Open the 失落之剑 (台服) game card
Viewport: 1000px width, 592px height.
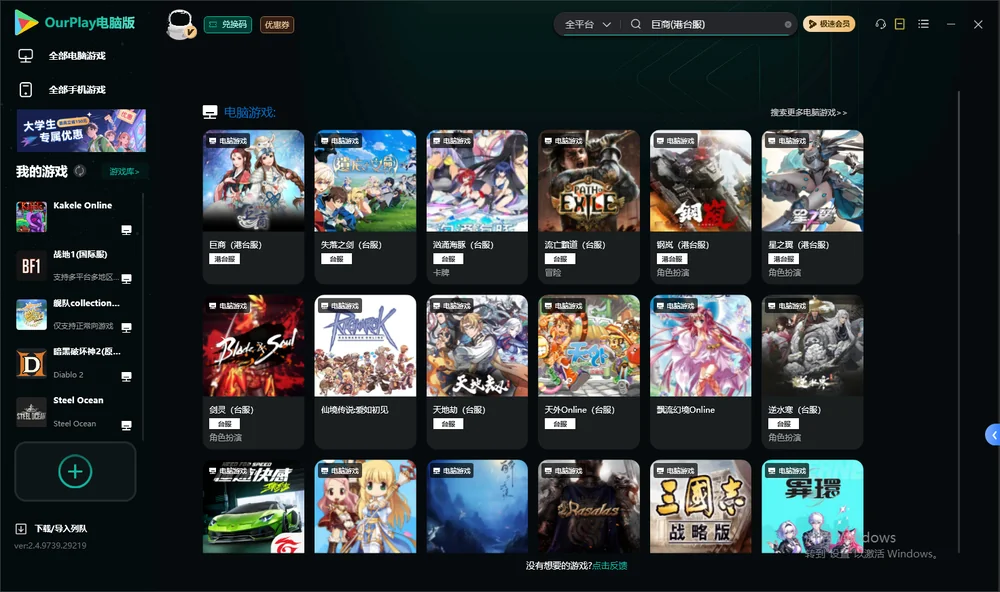(x=365, y=207)
